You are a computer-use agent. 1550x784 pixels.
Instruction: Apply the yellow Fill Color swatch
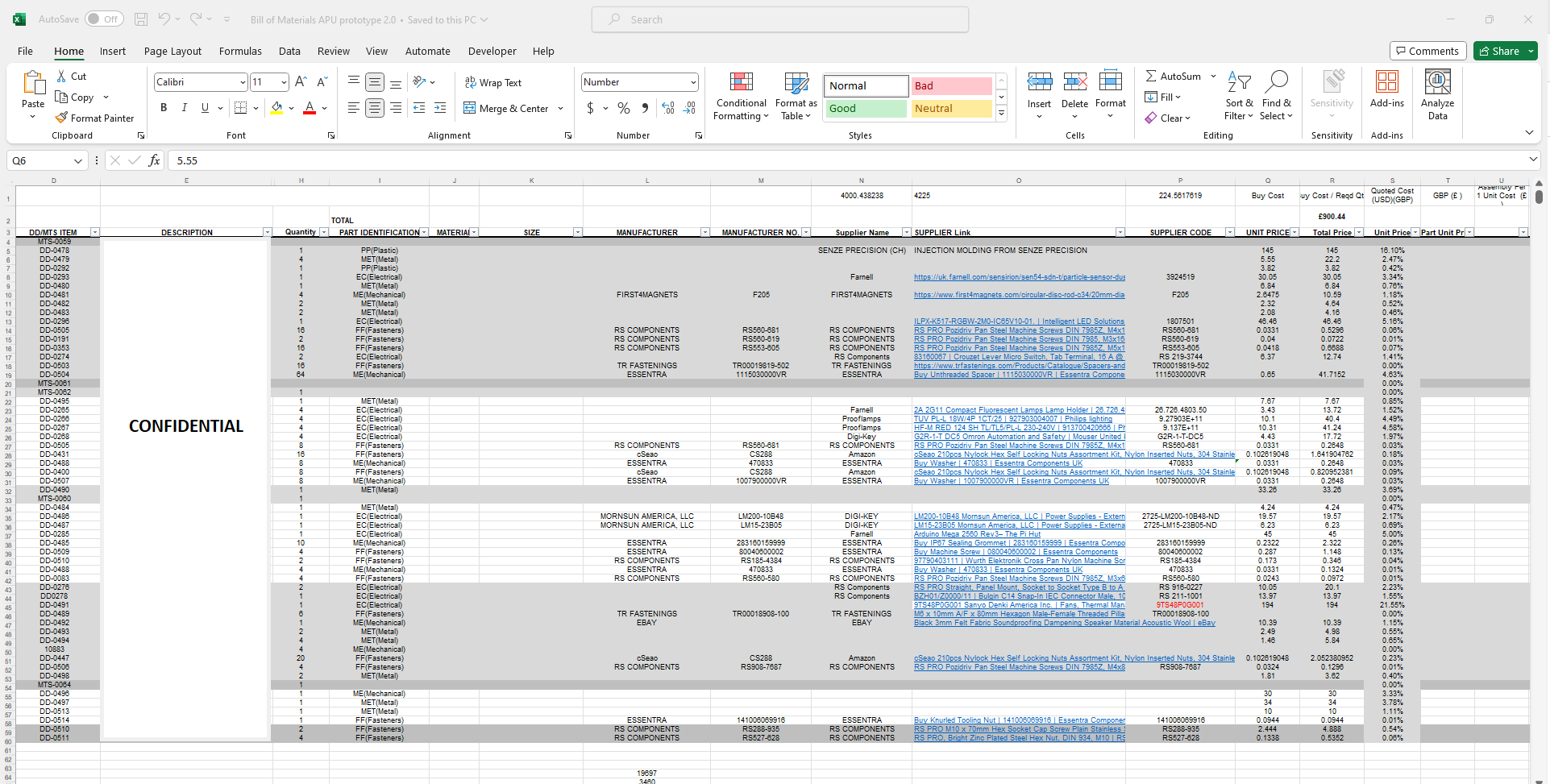tap(277, 107)
